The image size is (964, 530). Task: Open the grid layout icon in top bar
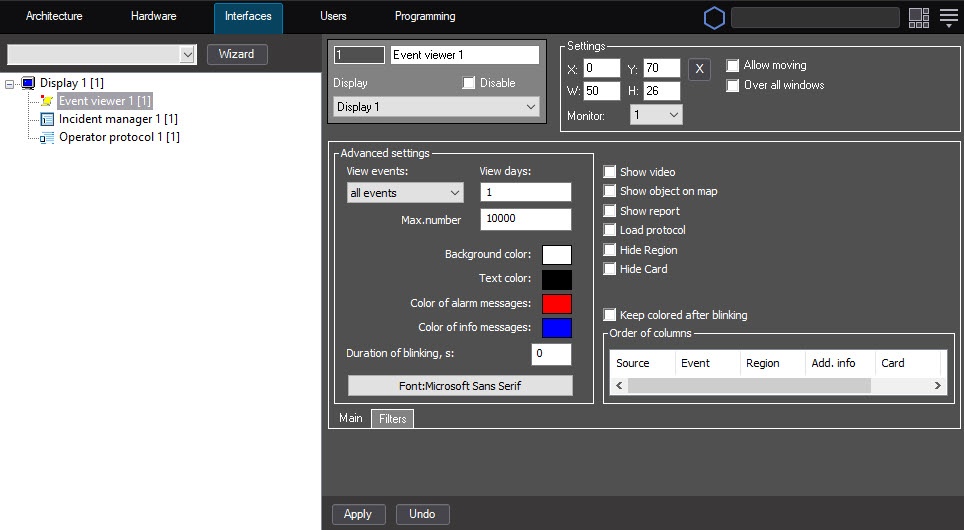tap(918, 17)
